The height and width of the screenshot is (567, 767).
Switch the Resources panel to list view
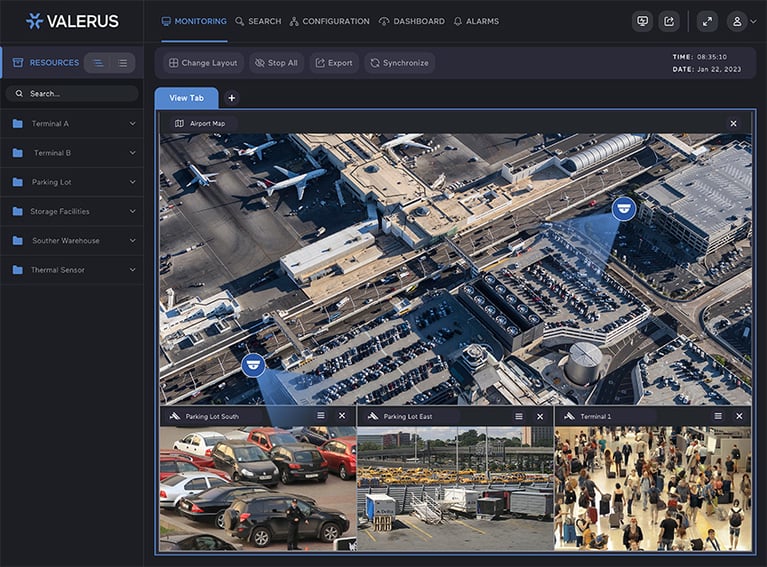(x=122, y=63)
